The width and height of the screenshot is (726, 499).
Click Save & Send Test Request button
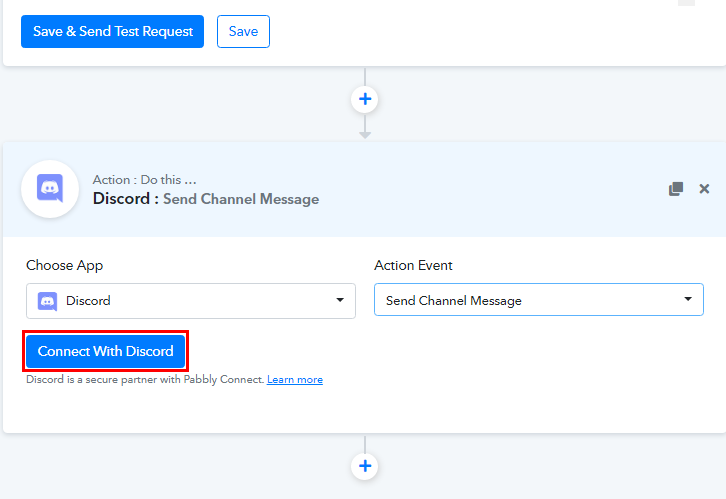click(113, 31)
